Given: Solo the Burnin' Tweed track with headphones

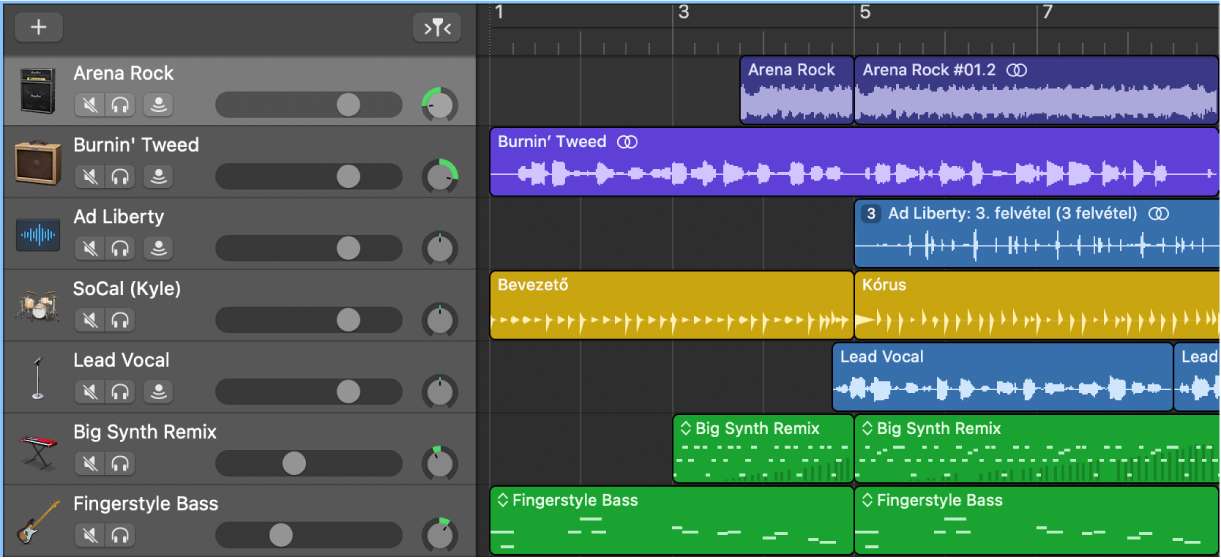Looking at the screenshot, I should tap(121, 177).
